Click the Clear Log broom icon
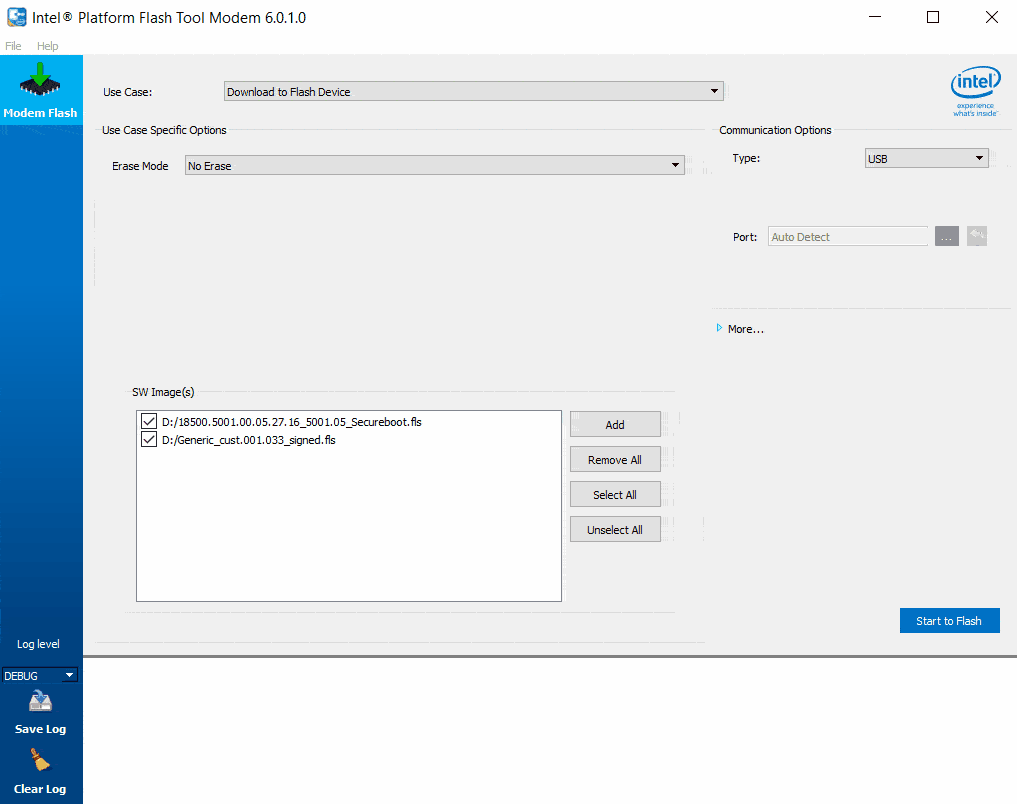 [x=41, y=762]
